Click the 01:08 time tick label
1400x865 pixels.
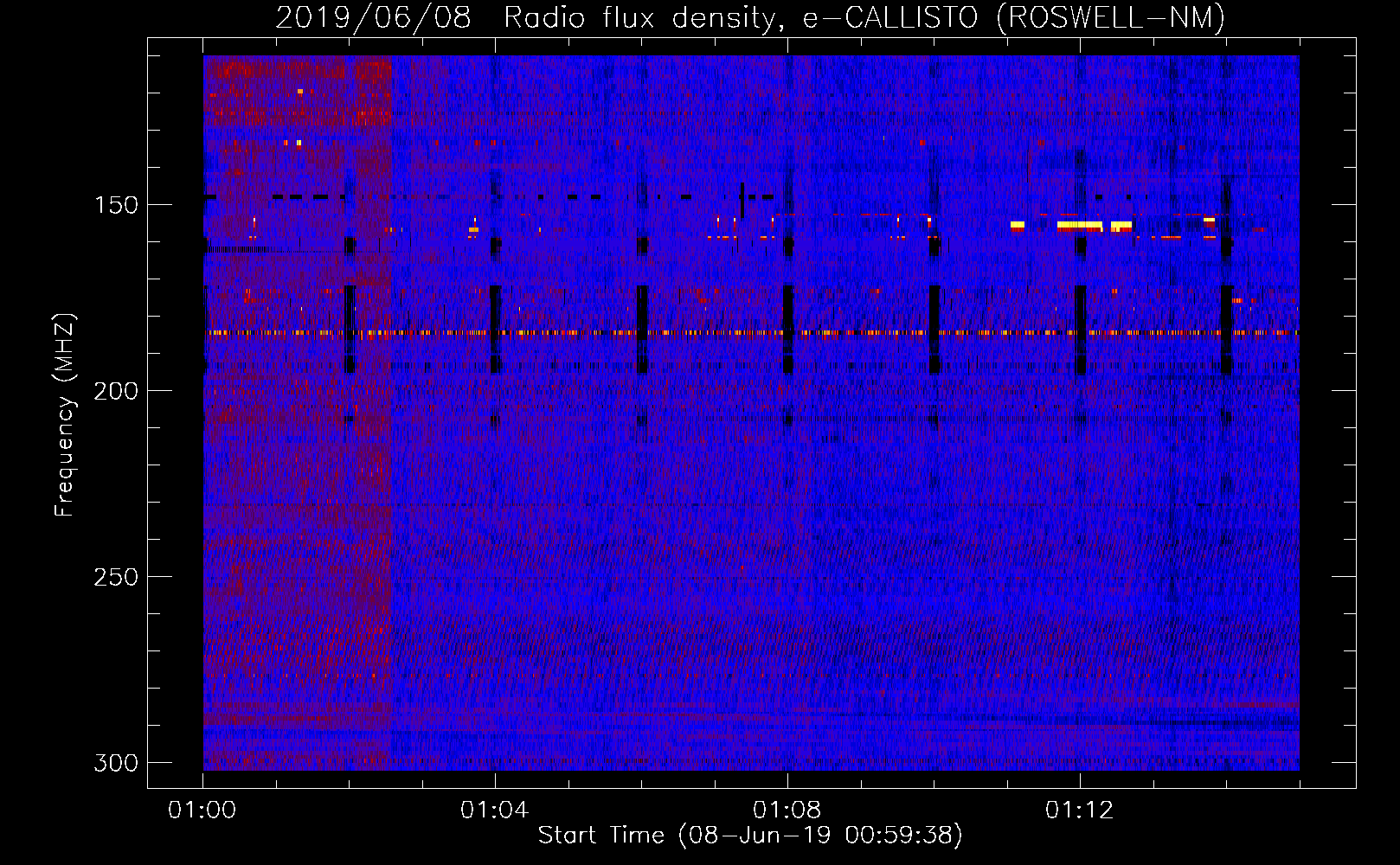pos(787,810)
